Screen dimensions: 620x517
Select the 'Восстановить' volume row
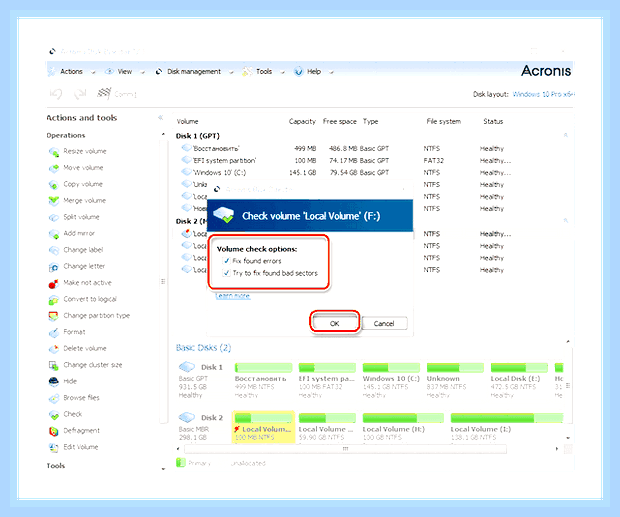coord(344,149)
